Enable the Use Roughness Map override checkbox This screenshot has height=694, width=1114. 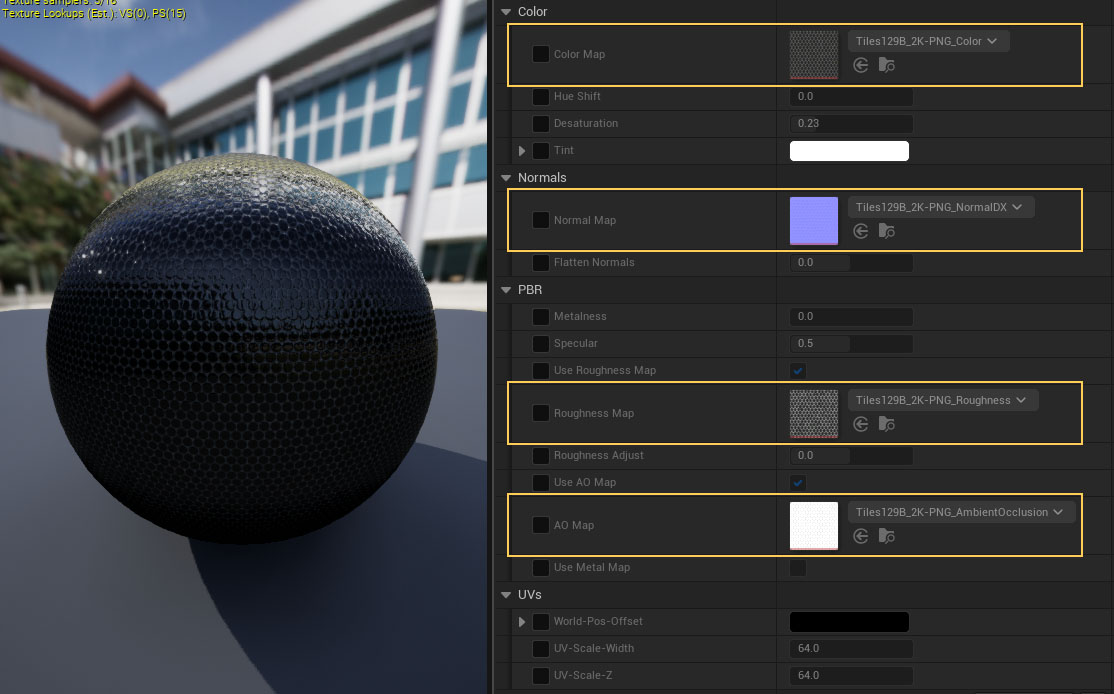pyautogui.click(x=541, y=371)
